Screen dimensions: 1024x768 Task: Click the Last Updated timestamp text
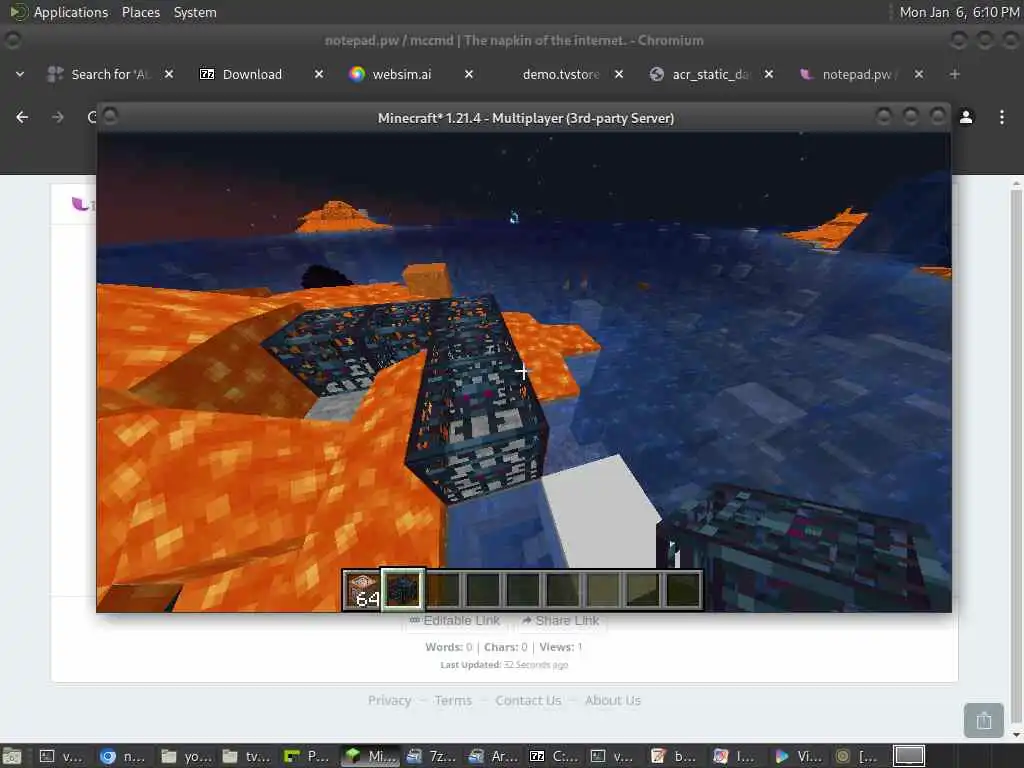(504, 665)
